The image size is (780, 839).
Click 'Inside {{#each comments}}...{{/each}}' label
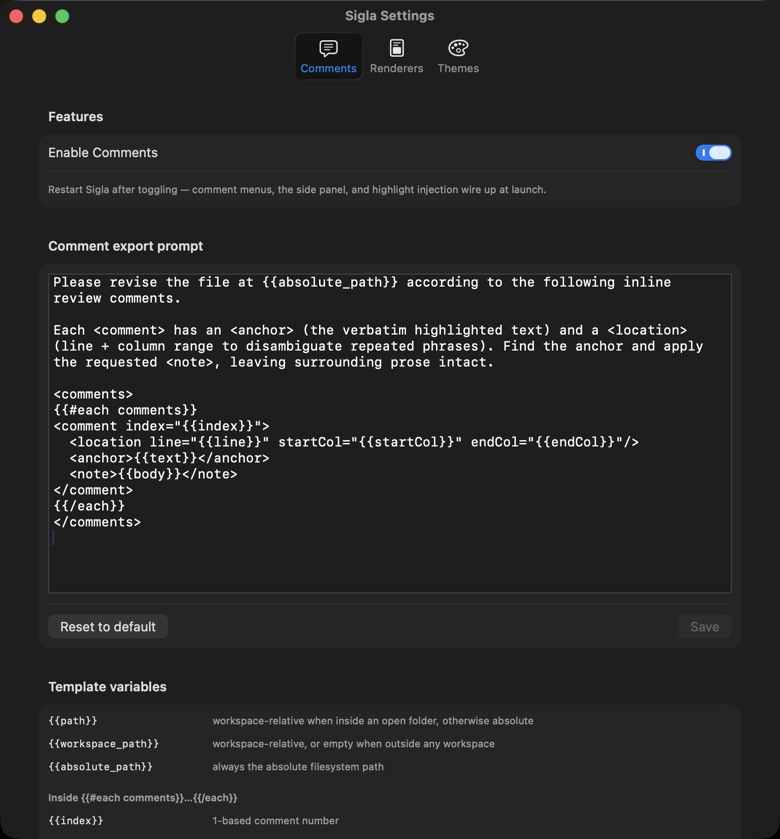point(143,798)
